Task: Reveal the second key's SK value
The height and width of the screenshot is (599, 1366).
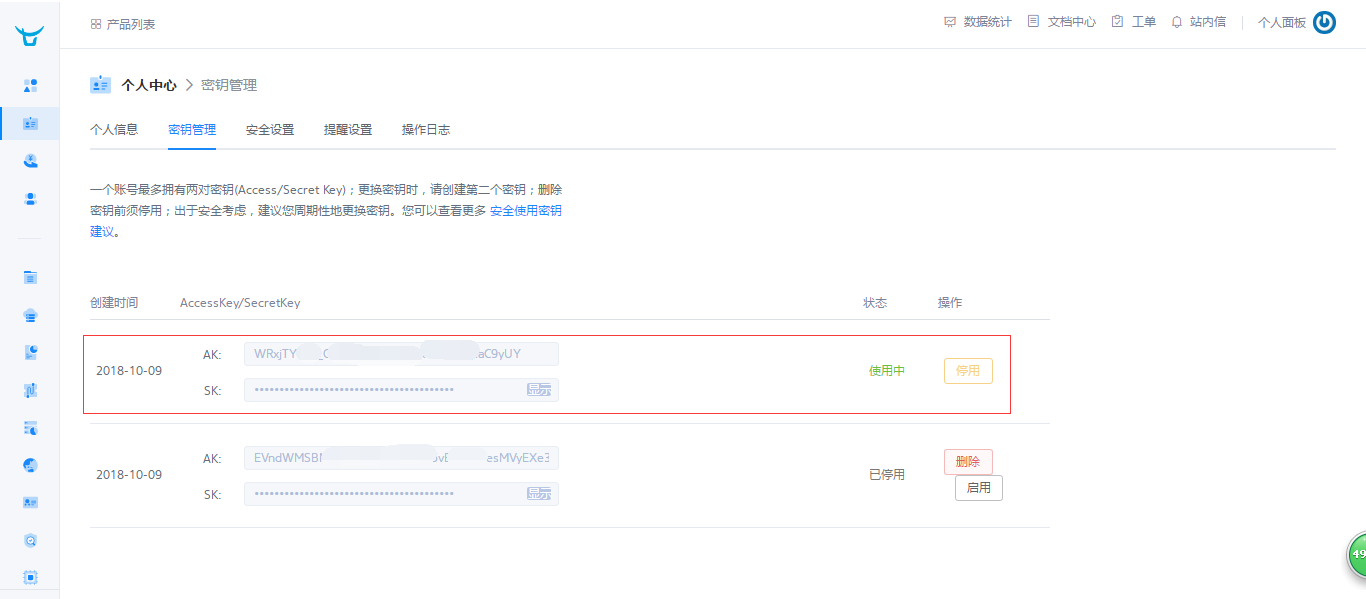Action: 539,494
